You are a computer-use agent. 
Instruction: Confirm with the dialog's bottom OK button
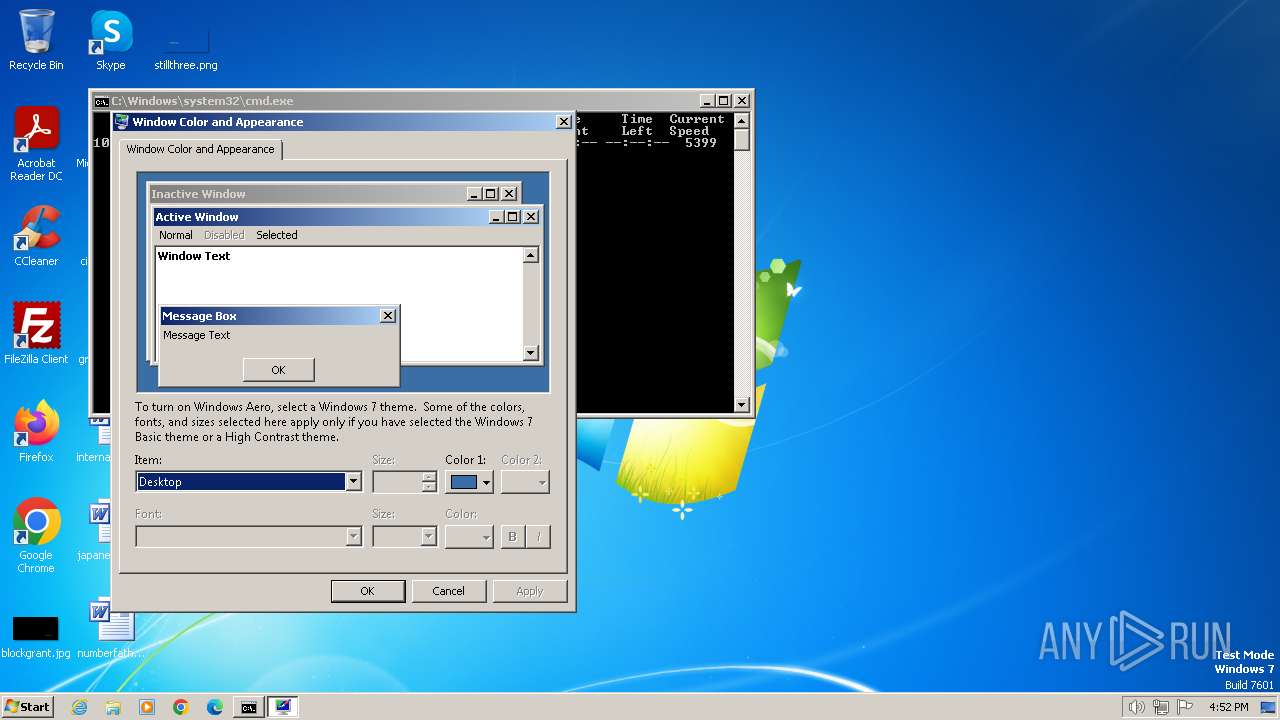[x=367, y=591]
